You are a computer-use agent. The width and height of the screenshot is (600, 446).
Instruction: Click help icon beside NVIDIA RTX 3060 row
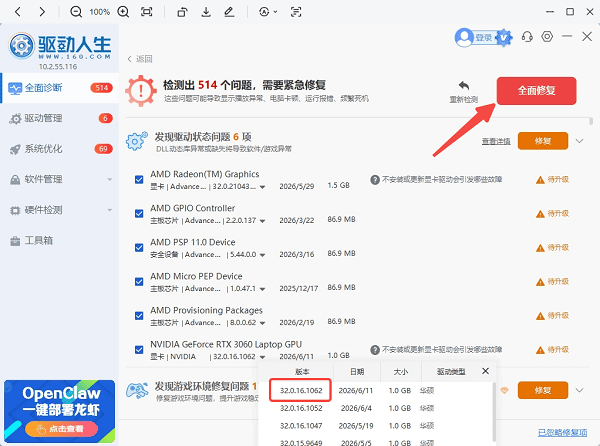(x=375, y=350)
